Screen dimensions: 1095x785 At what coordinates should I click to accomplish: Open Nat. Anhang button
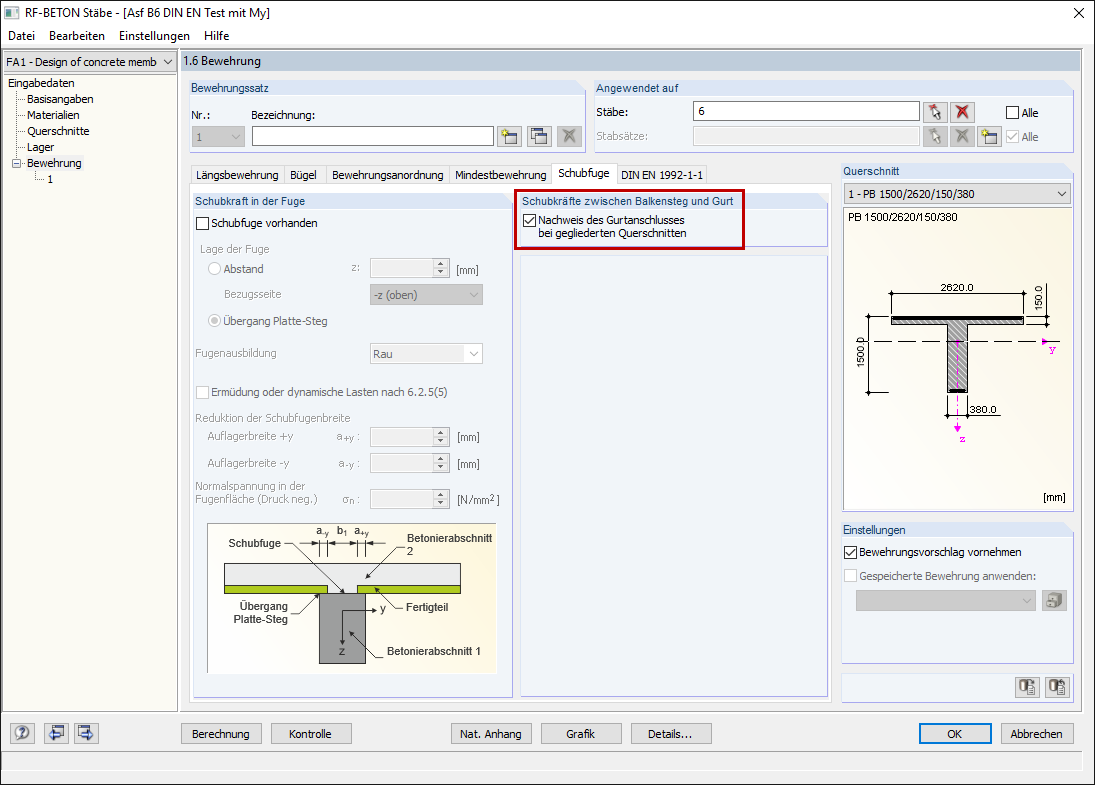coord(491,734)
